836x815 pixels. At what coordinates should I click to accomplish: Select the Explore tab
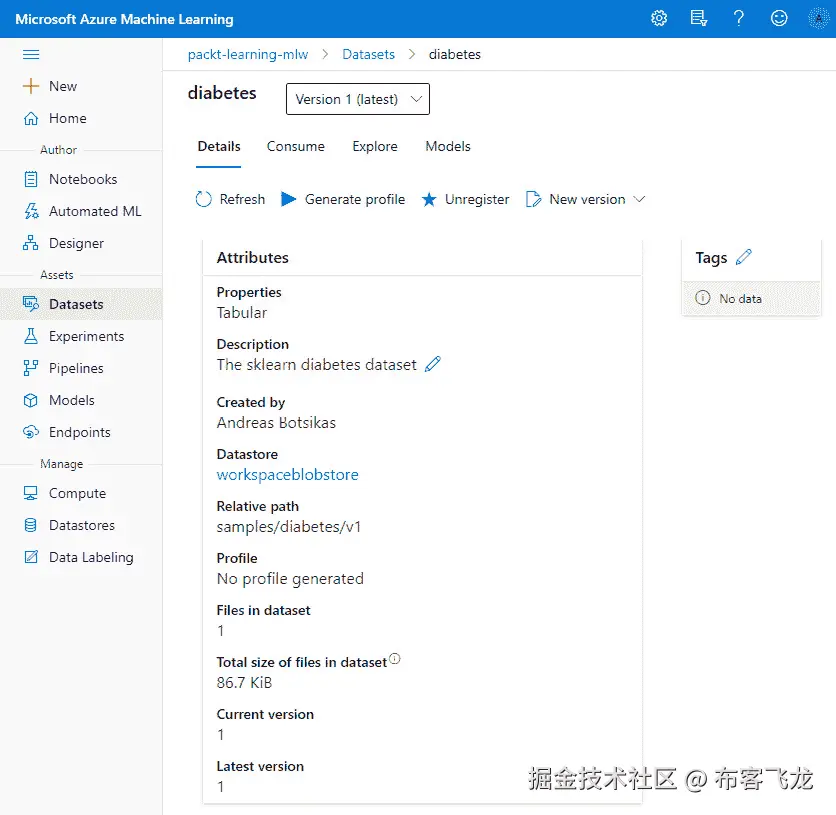[375, 146]
